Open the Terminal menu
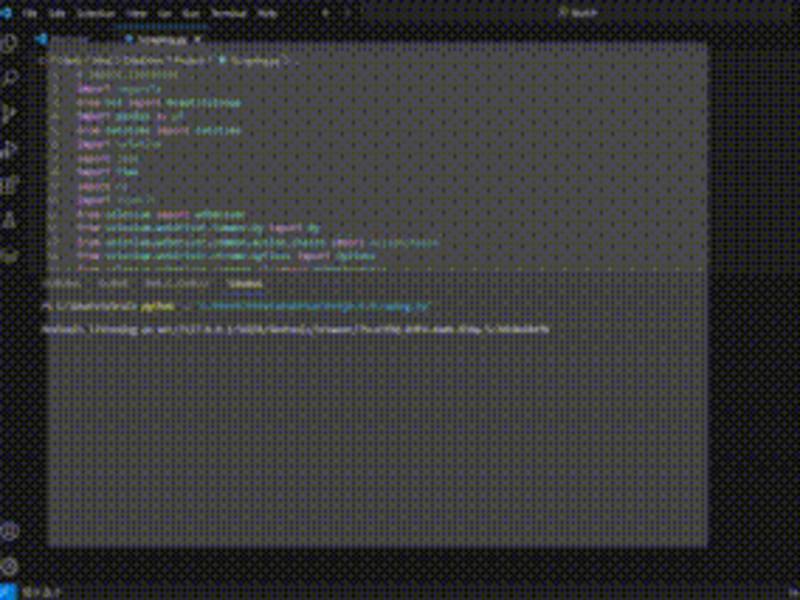The width and height of the screenshot is (800, 600). [229, 13]
